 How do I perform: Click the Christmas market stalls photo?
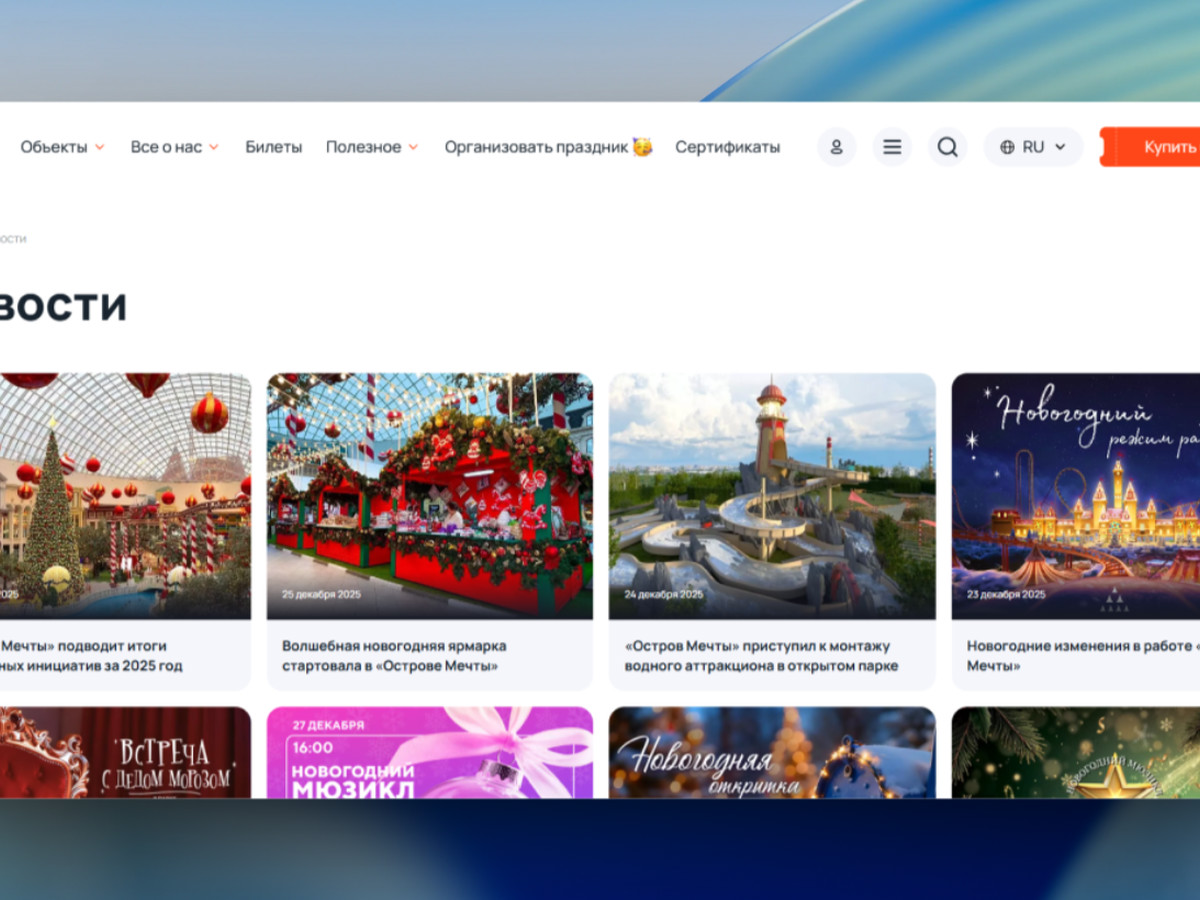[x=429, y=496]
